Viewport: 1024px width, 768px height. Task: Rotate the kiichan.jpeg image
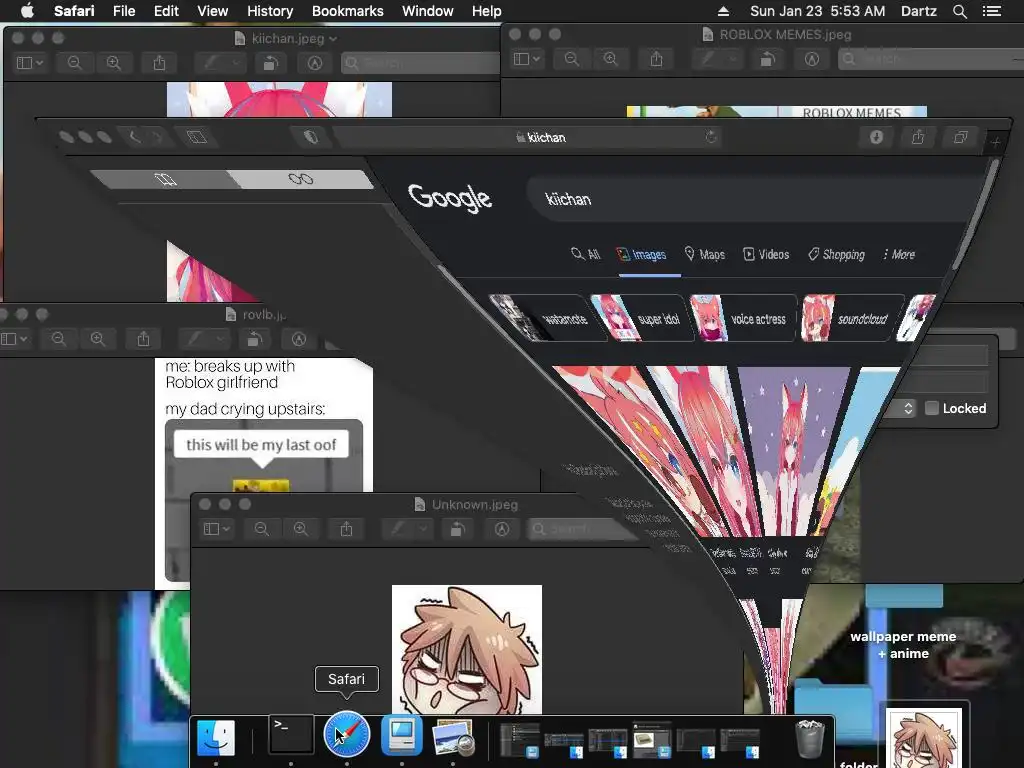tap(271, 63)
